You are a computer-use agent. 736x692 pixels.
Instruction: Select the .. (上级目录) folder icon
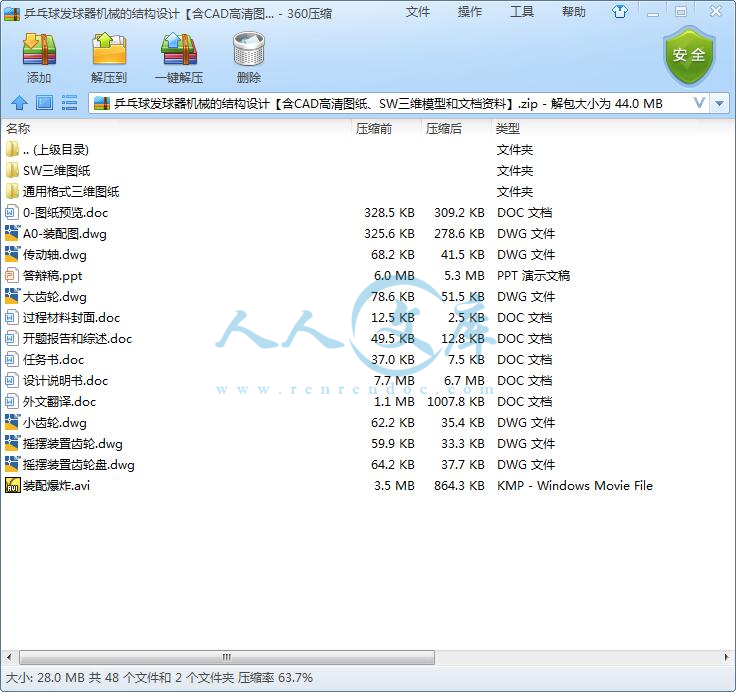pos(12,149)
